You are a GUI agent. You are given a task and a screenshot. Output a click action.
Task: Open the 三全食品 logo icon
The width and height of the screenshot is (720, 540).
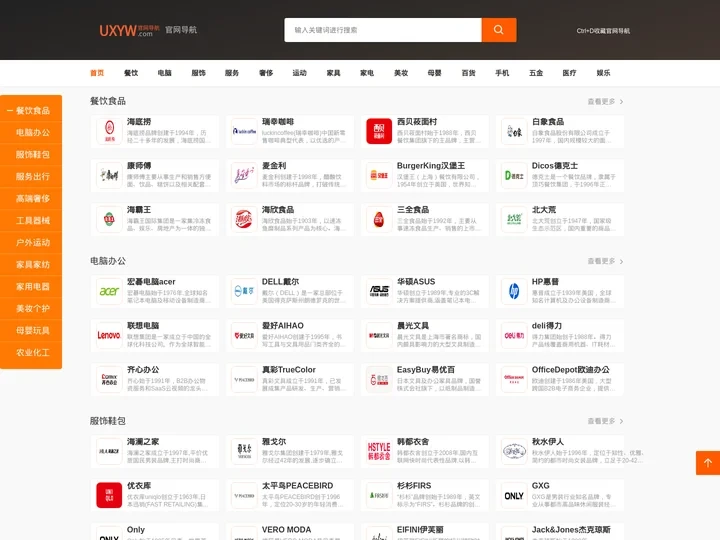pos(379,219)
